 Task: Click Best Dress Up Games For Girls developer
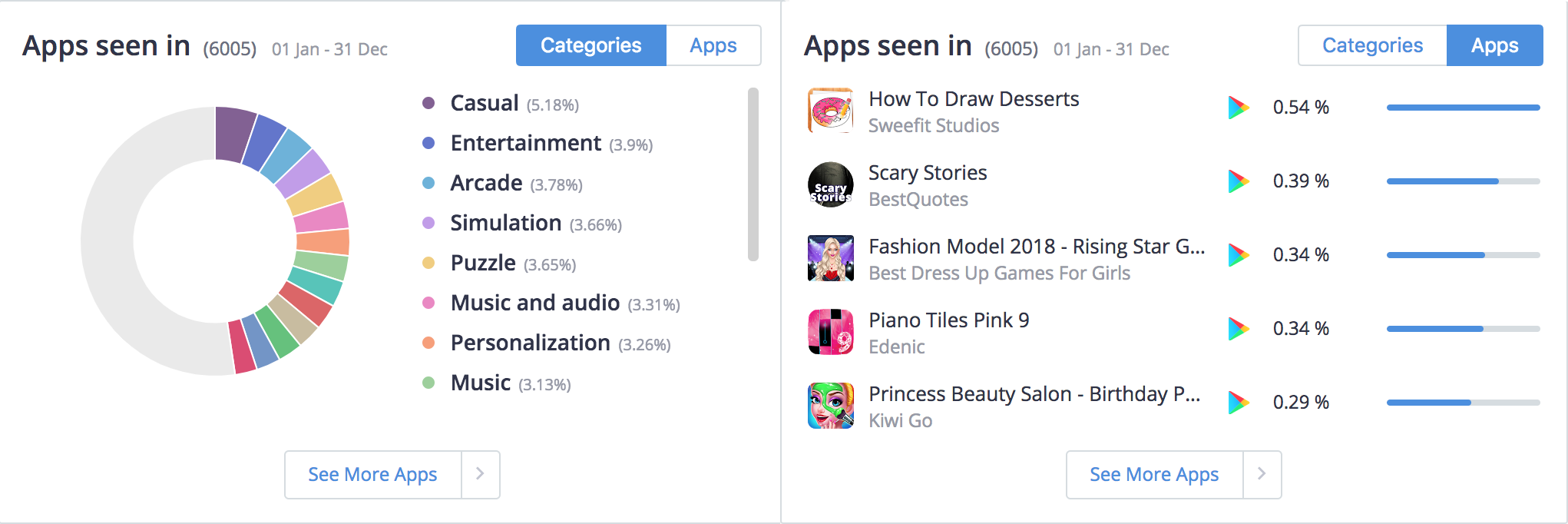(1000, 273)
